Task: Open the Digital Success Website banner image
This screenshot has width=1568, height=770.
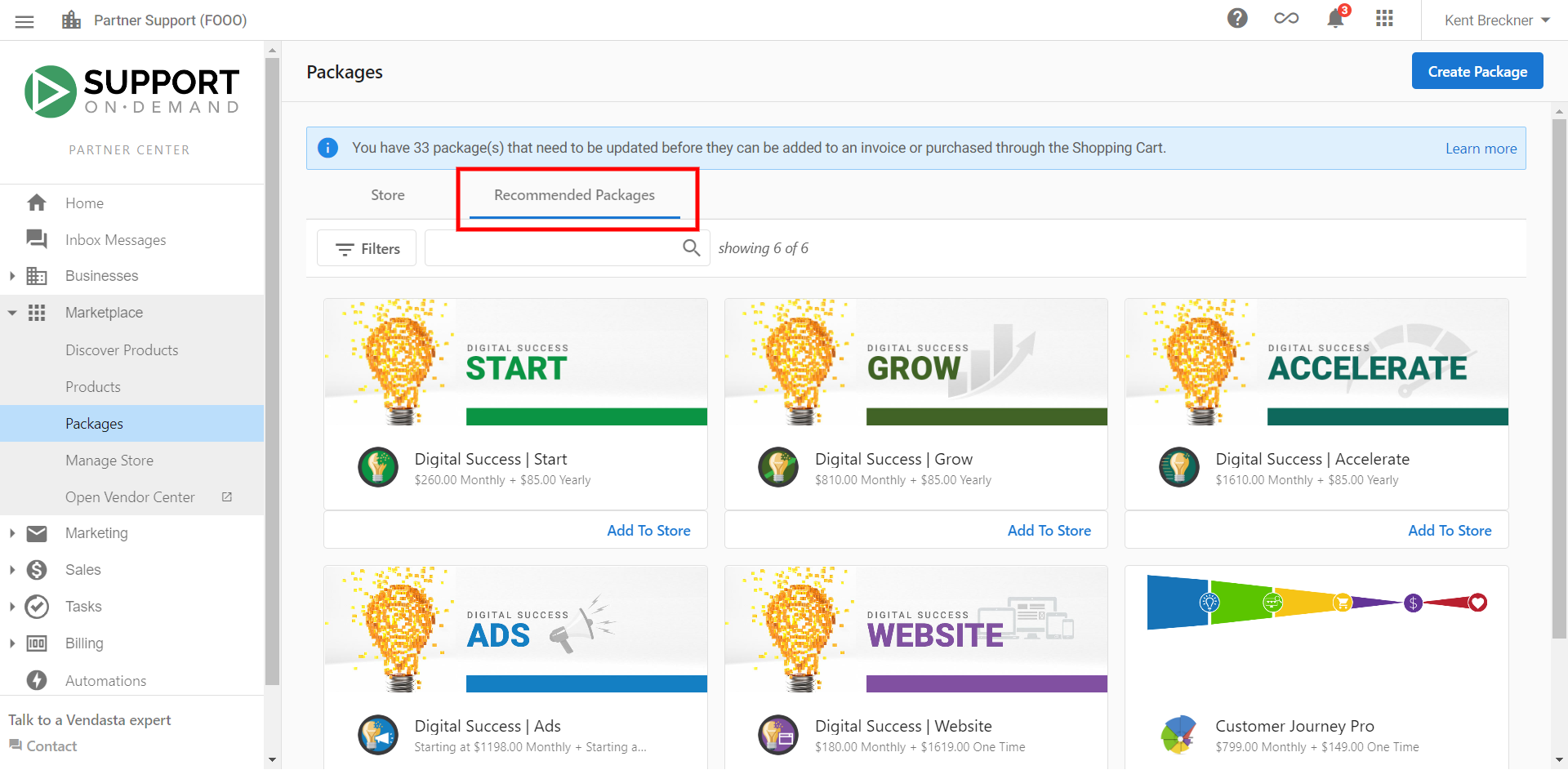Action: pyautogui.click(x=915, y=629)
